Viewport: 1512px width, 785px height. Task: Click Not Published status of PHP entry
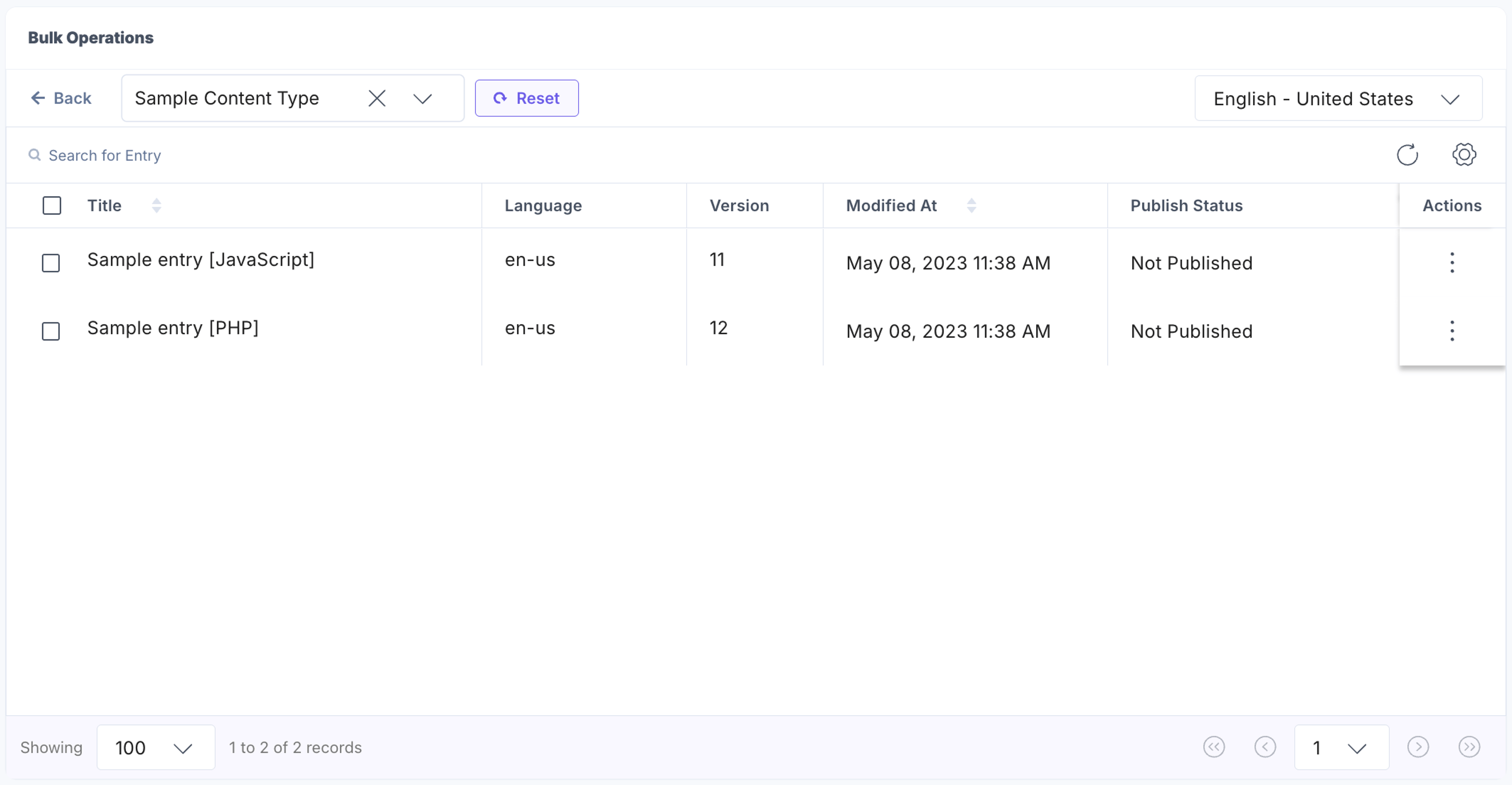1191,331
